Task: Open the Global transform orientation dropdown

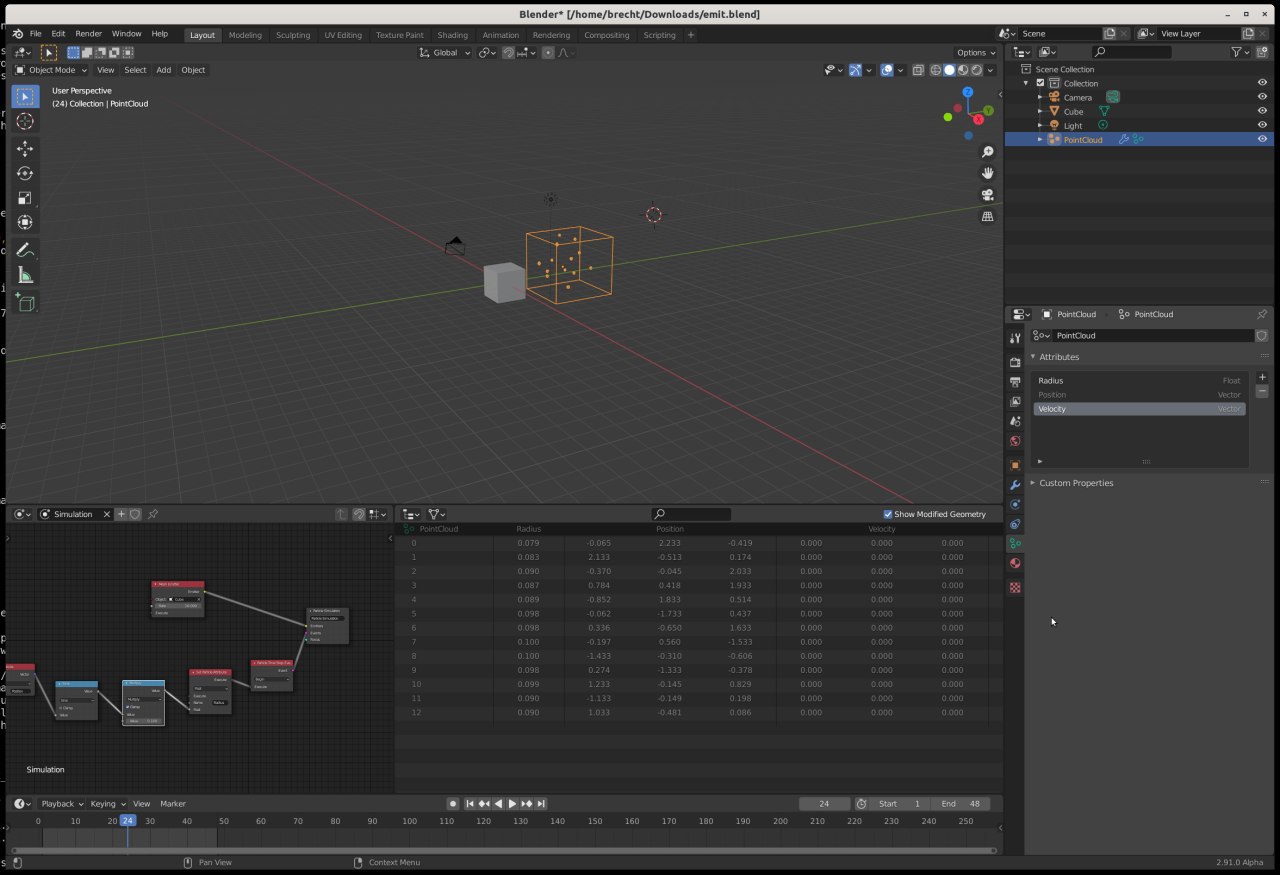Action: (445, 52)
